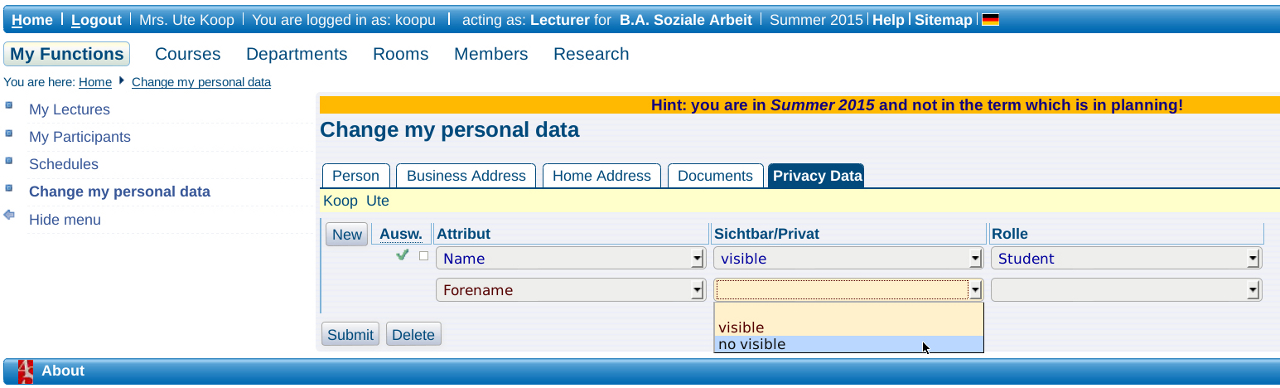Open the empty role dropdown in Forename row

click(1125, 290)
